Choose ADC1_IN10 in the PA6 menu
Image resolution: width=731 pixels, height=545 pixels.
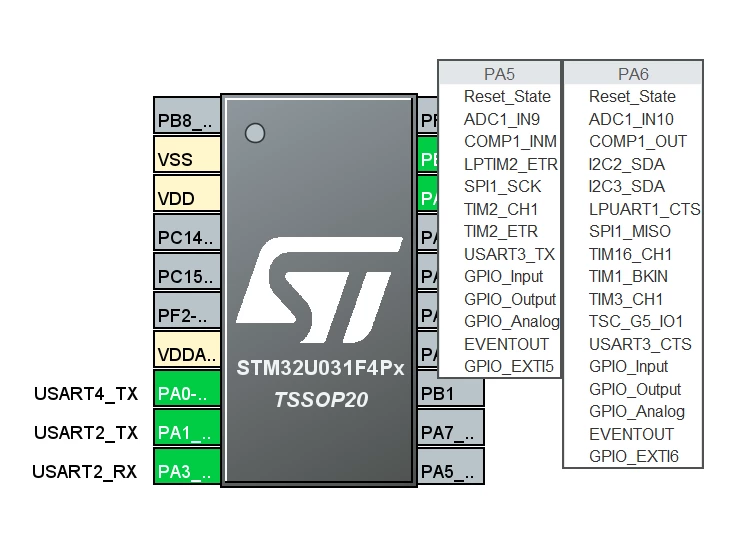click(633, 119)
